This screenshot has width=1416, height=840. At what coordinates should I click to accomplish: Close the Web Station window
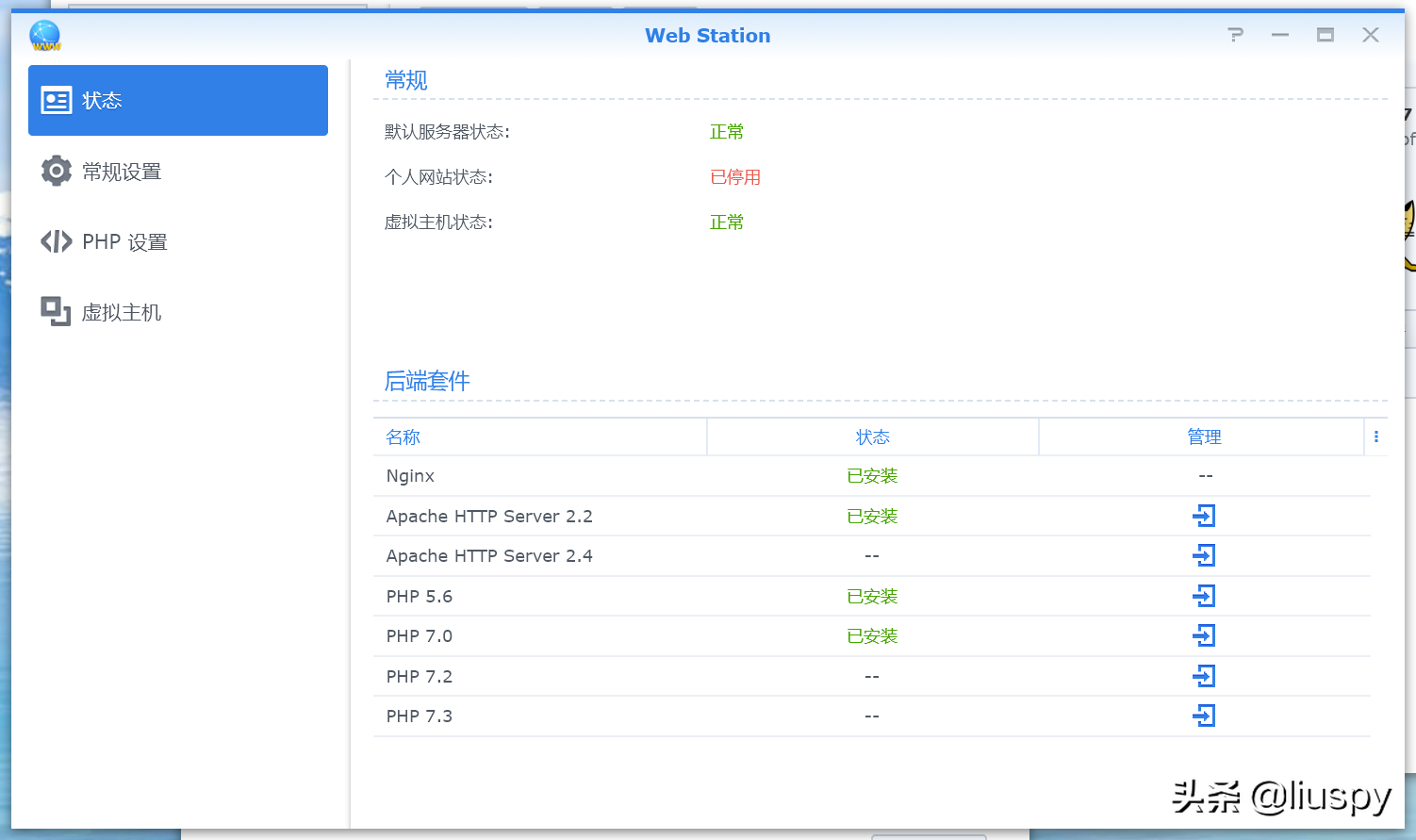[x=1371, y=35]
